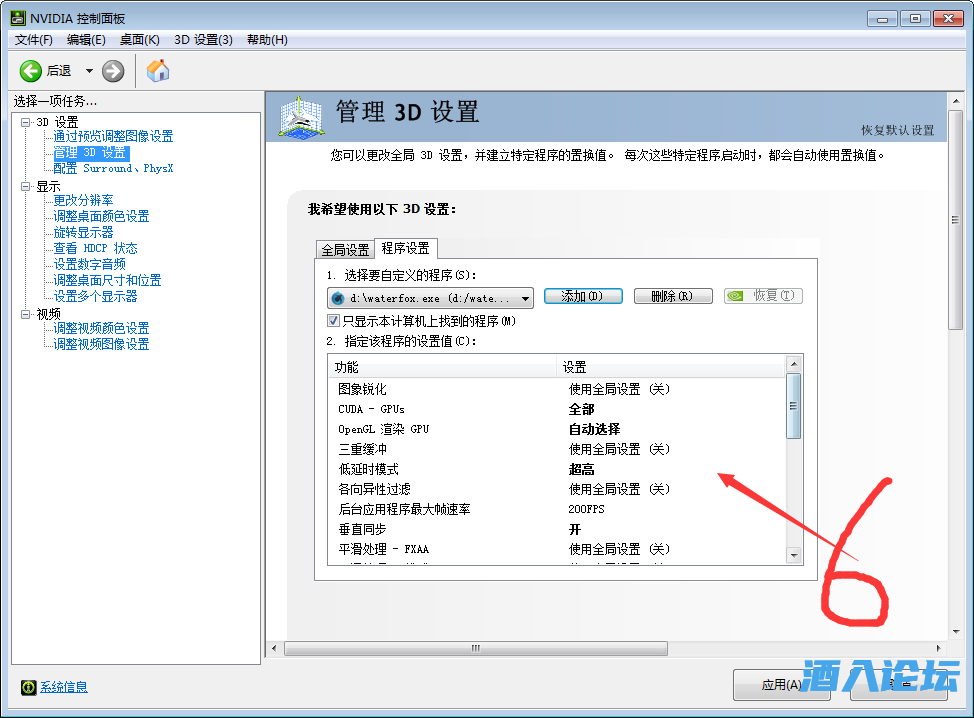This screenshot has width=974, height=718.
Task: Open the 帮助(H) menu
Action: point(267,40)
